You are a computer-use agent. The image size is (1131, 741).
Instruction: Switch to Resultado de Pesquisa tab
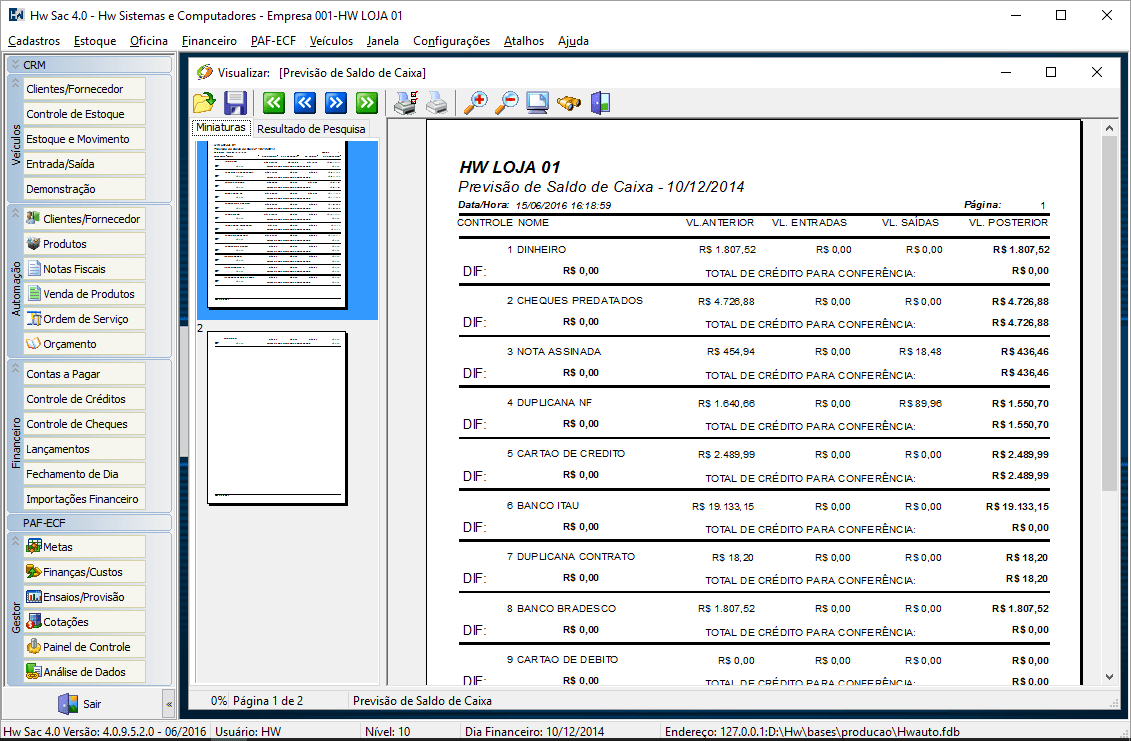311,129
